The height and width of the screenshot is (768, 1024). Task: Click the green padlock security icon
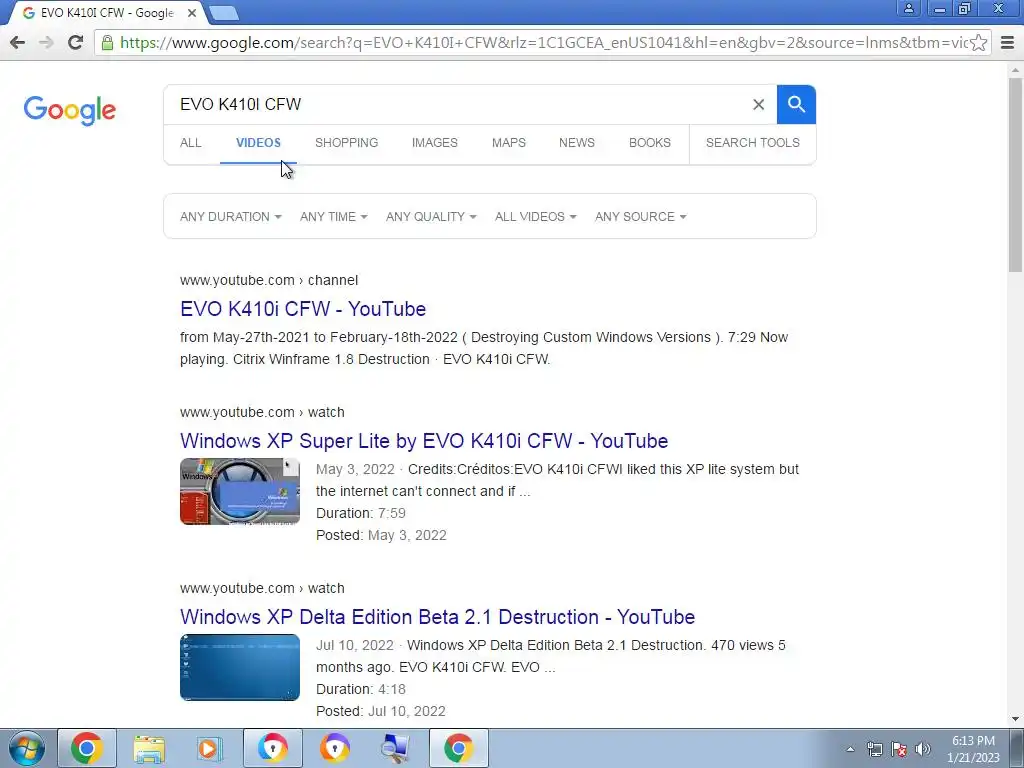click(108, 42)
